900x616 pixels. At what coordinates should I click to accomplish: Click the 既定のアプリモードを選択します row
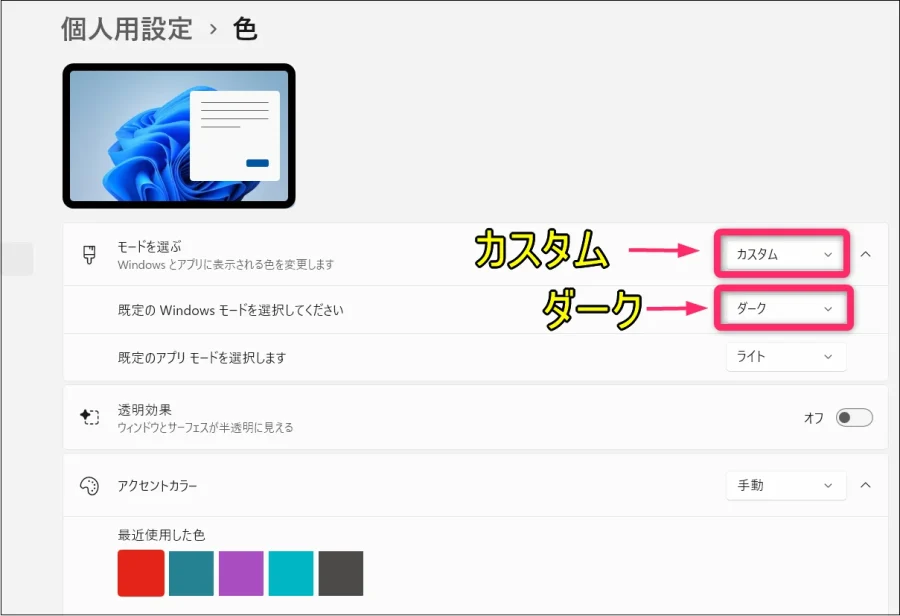click(x=400, y=356)
